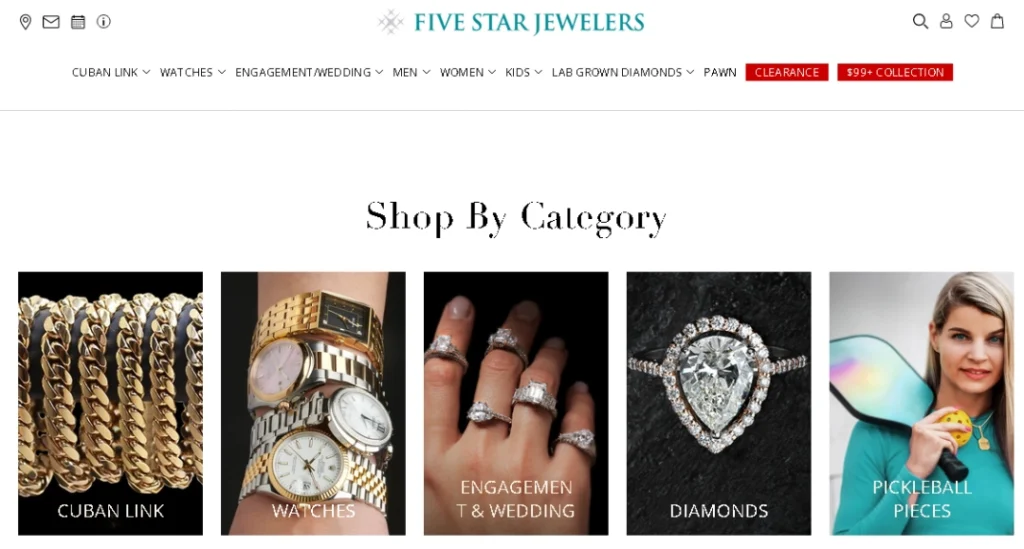Expand the Watches navigation dropdown
Viewport: 1024px width, 549px height.
(x=193, y=72)
